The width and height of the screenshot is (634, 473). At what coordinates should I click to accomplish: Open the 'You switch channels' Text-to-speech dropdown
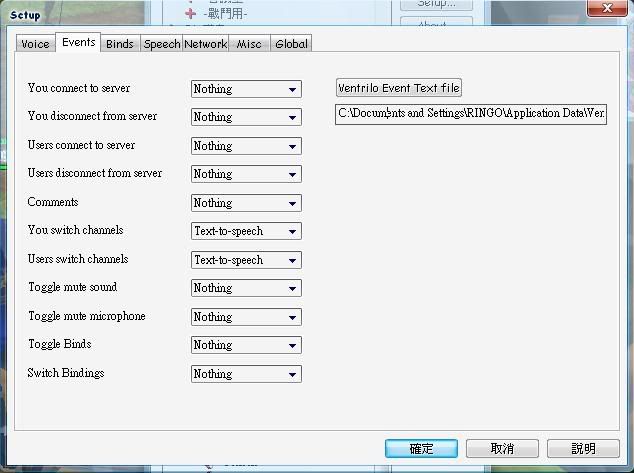point(246,231)
